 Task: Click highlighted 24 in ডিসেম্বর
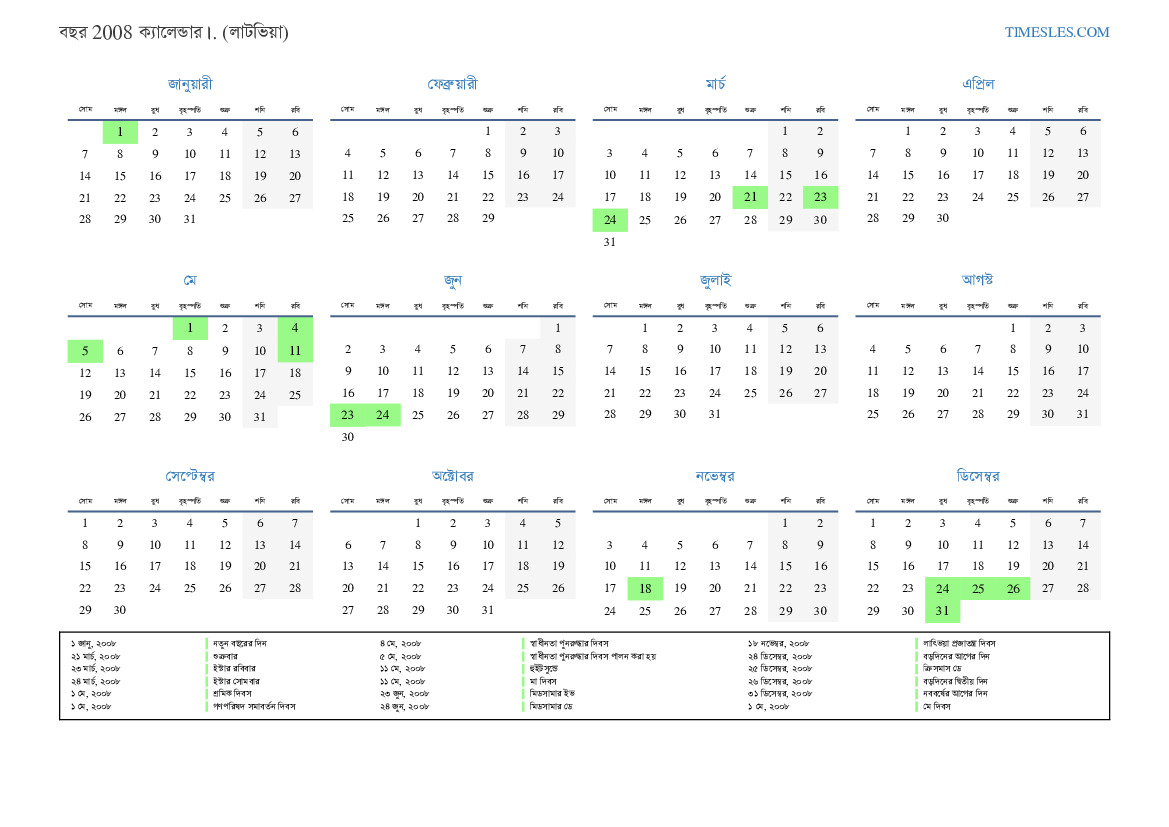click(942, 588)
